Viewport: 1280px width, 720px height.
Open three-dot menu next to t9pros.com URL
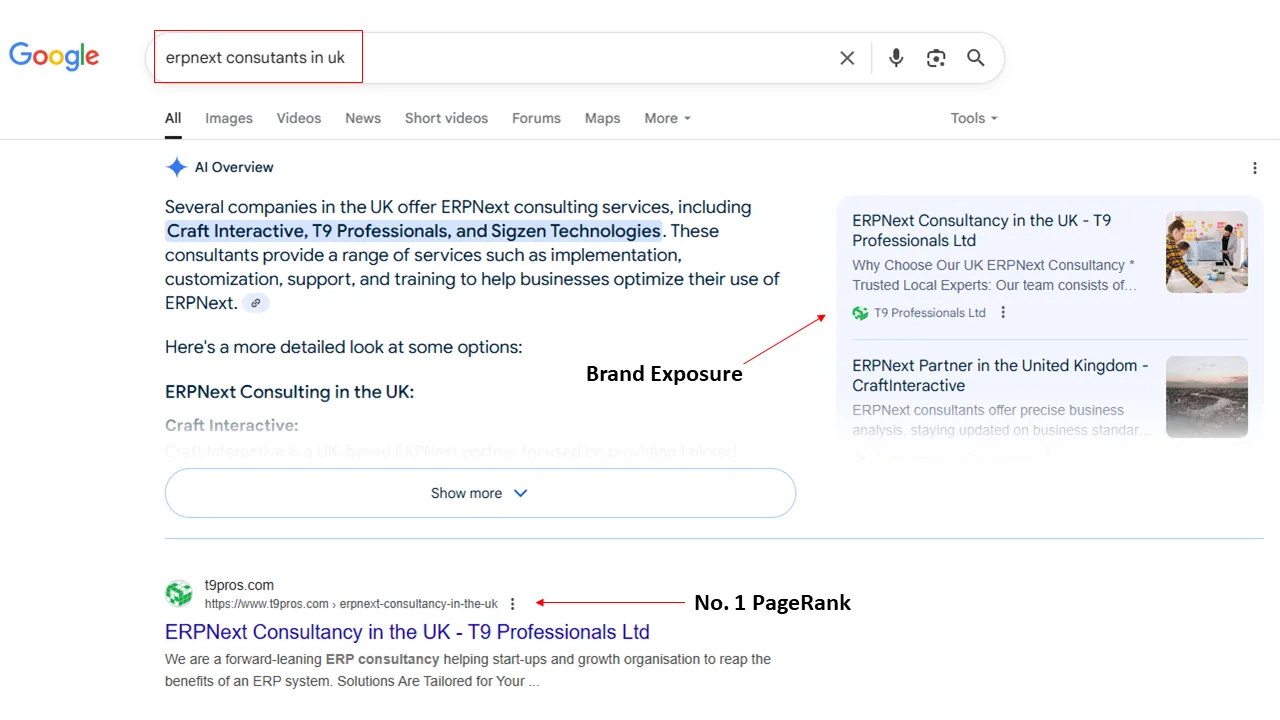tap(513, 604)
